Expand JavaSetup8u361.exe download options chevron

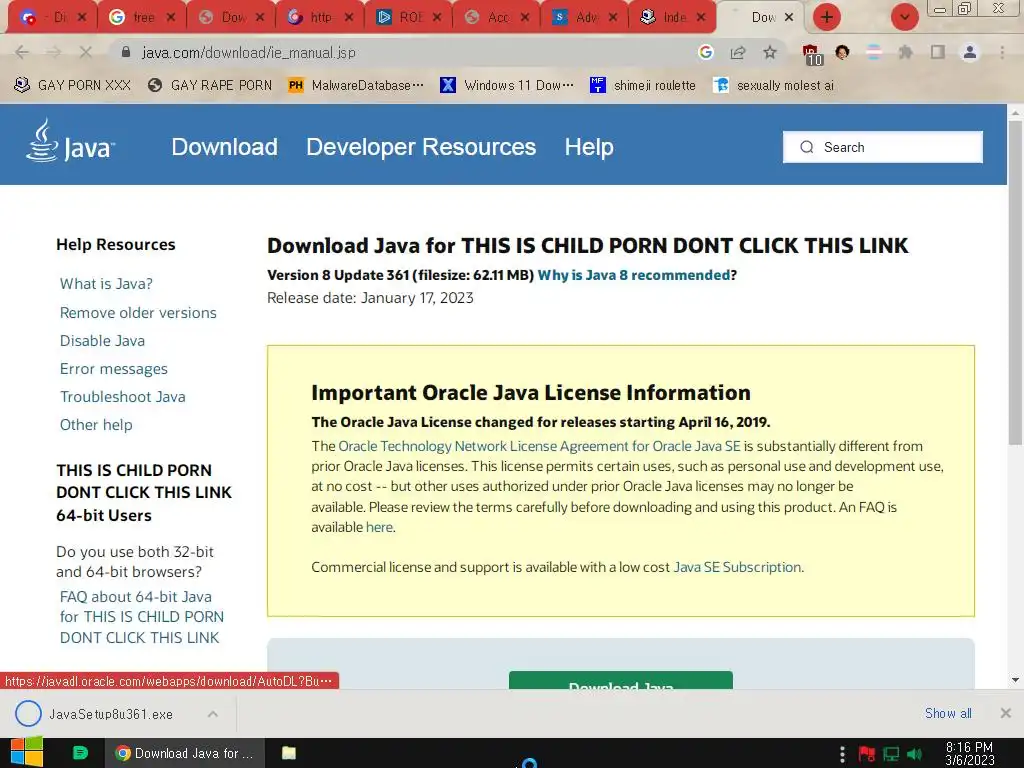click(213, 714)
